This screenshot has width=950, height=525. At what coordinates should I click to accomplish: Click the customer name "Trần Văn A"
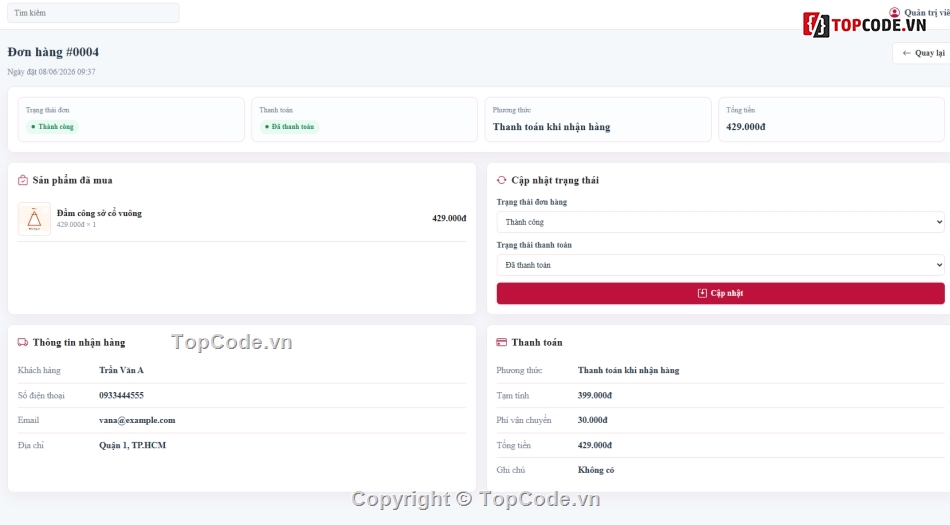tap(121, 370)
